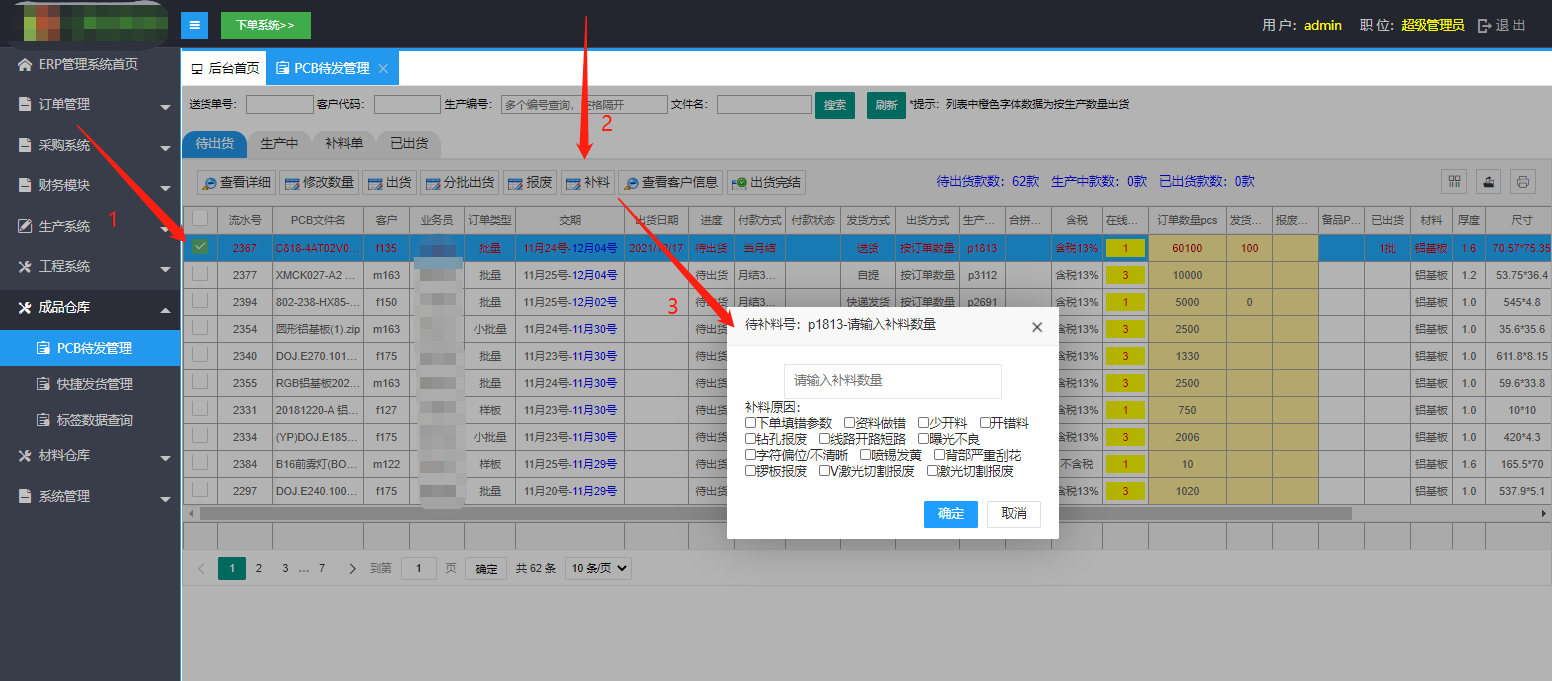This screenshot has height=681, width=1552.
Task: Switch to the 补料单 tab
Action: (344, 143)
